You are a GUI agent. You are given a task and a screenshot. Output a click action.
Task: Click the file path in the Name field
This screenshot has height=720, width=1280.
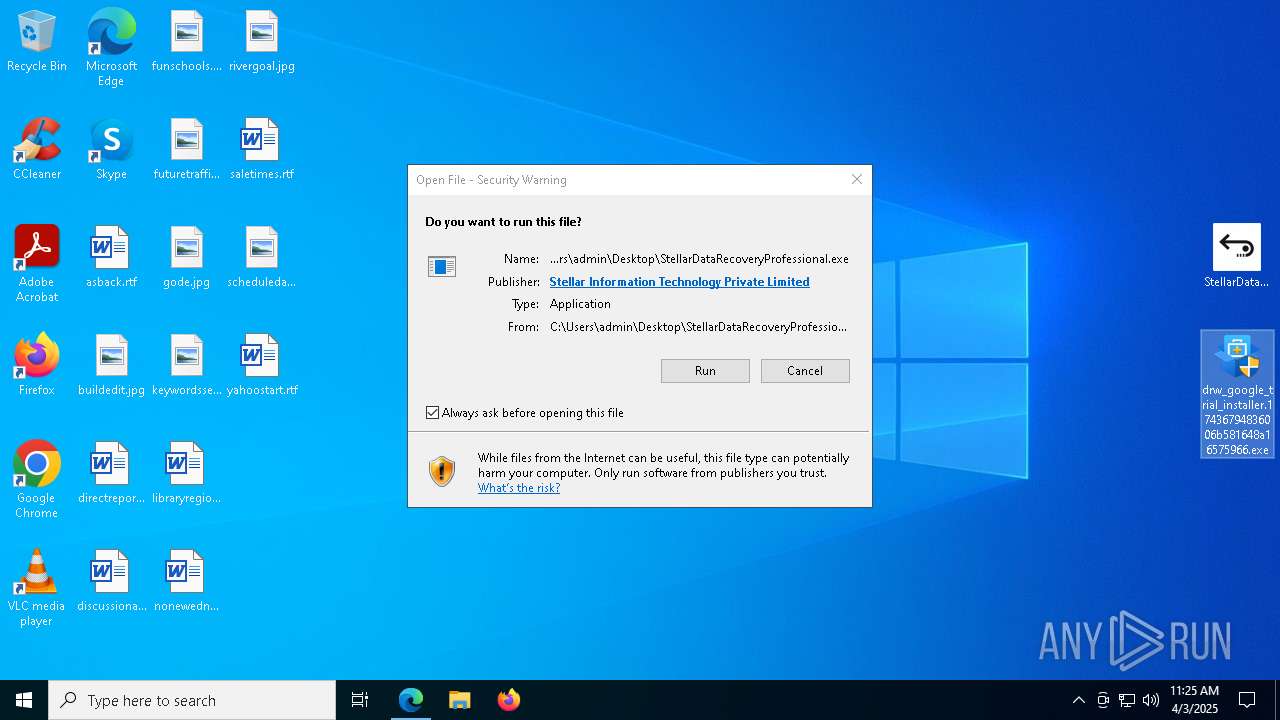click(x=699, y=259)
